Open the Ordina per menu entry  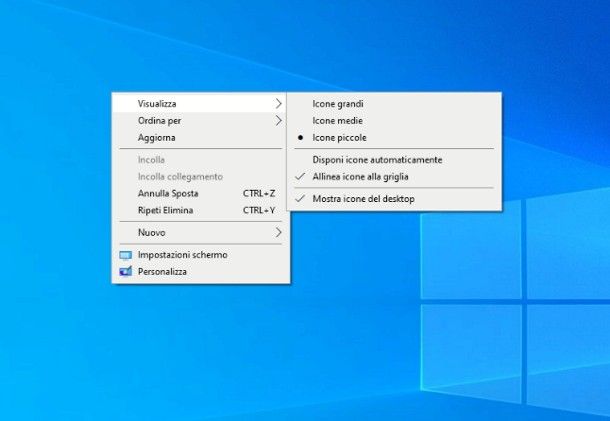coord(200,121)
